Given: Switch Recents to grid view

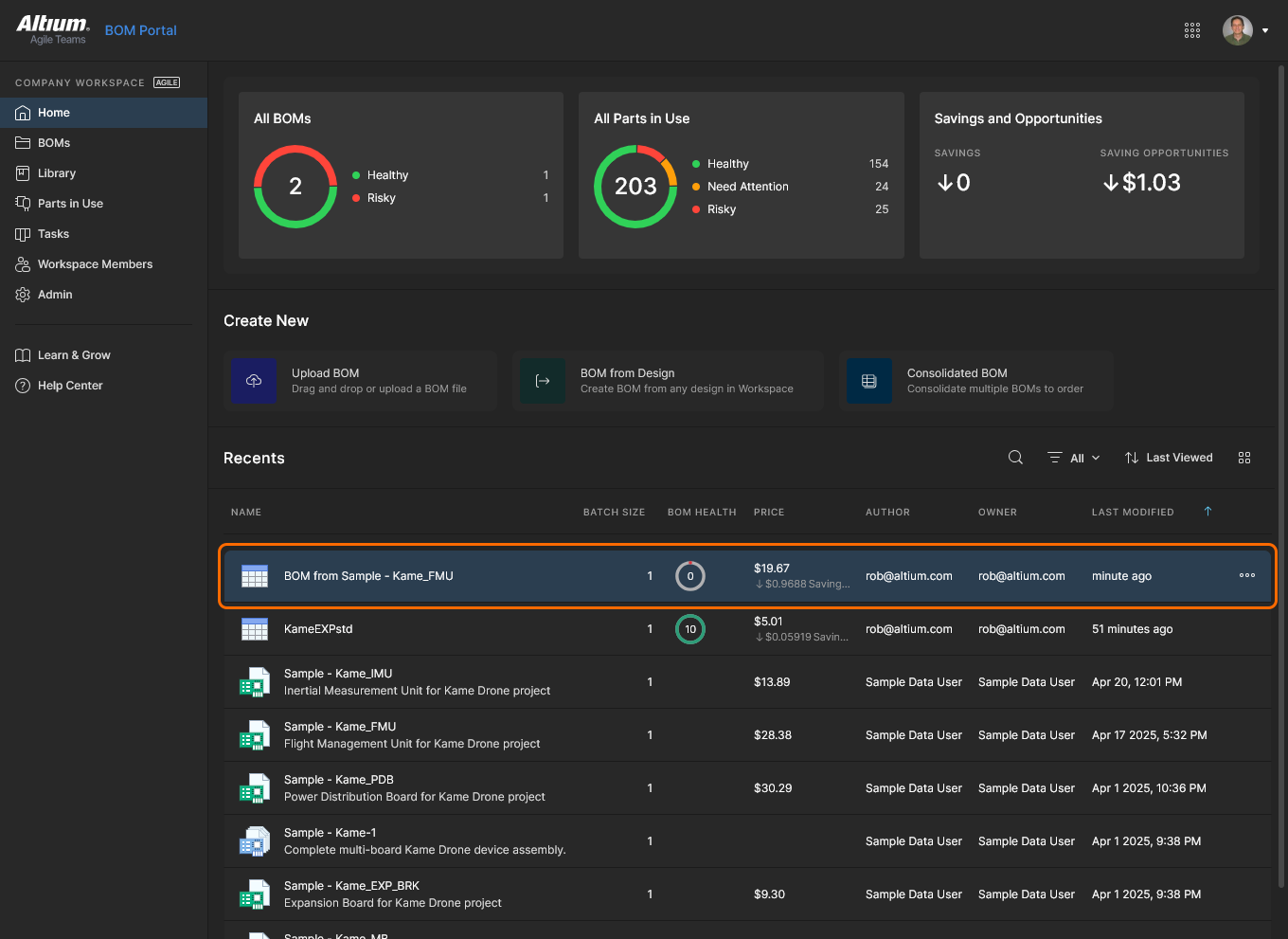Looking at the screenshot, I should pyautogui.click(x=1244, y=458).
